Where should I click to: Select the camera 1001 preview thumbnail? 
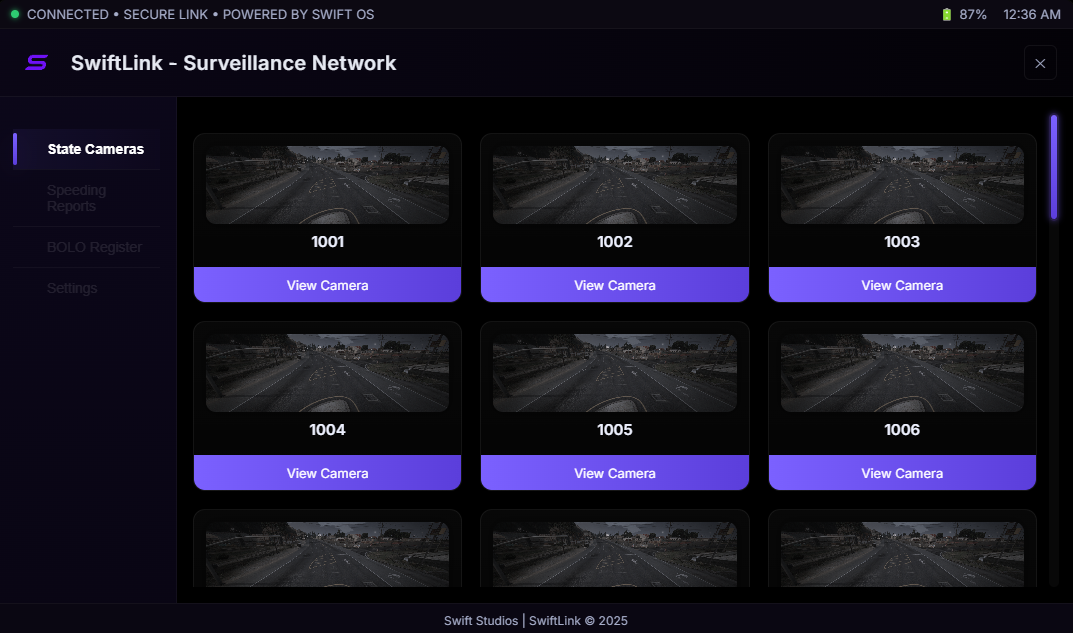[327, 185]
